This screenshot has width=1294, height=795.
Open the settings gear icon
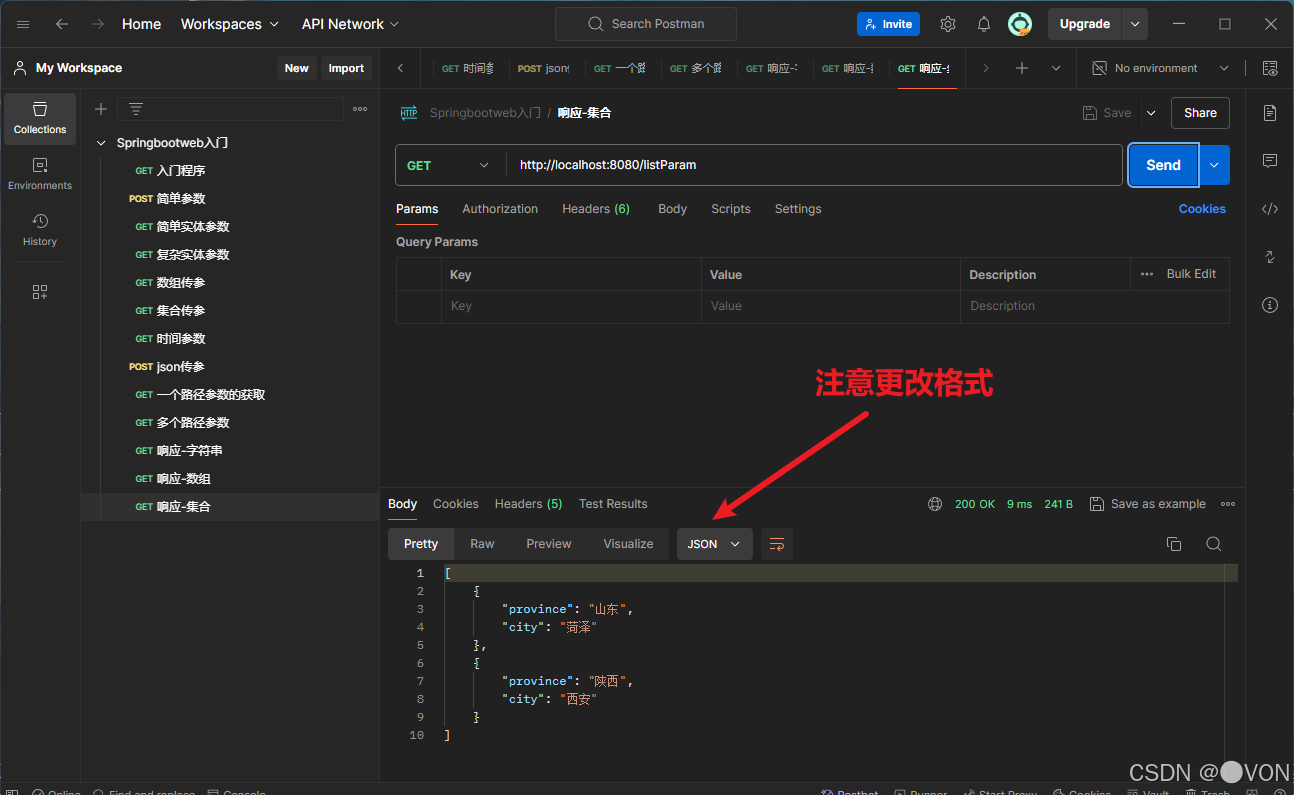pos(948,24)
